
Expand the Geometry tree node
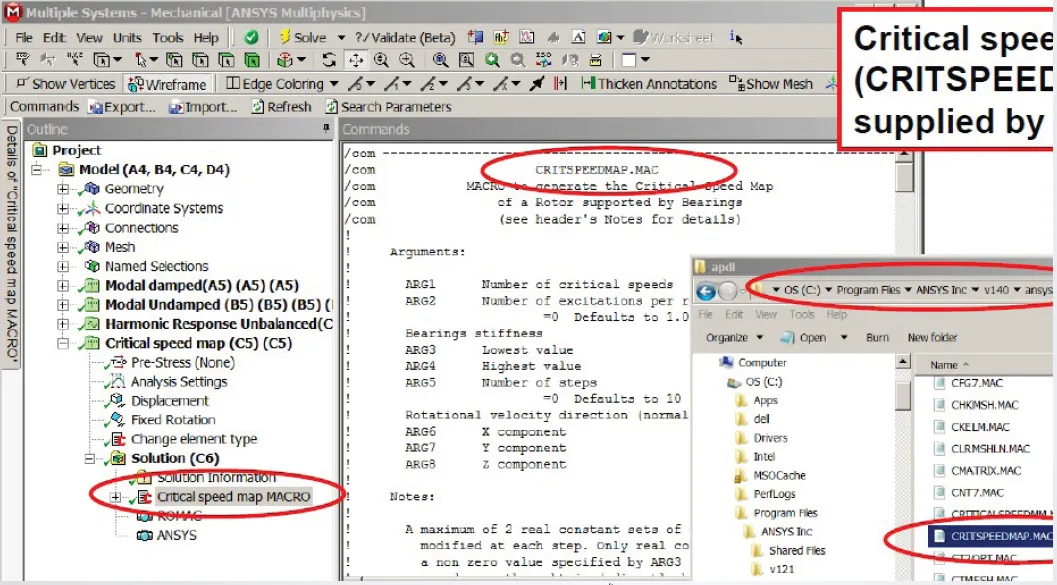(x=64, y=189)
